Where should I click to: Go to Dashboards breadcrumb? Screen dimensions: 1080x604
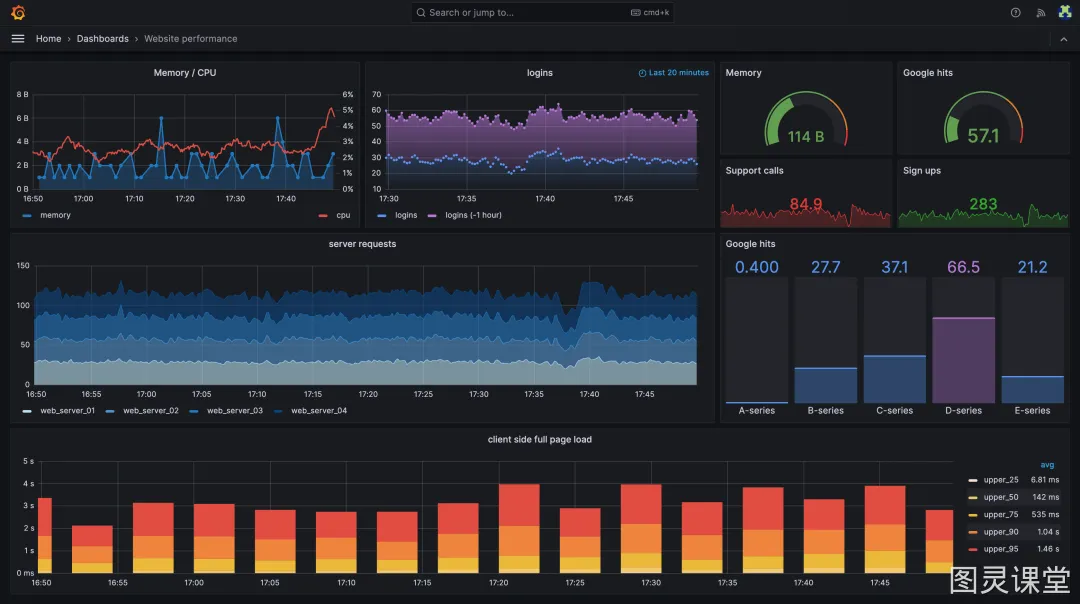pyautogui.click(x=103, y=39)
